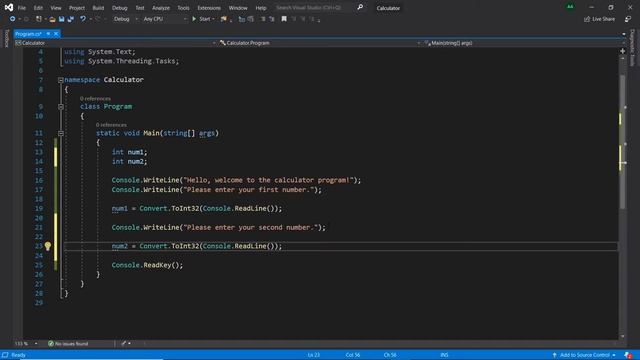Open the document tab list dropdown arrow
Image resolution: width=640 pixels, height=360 pixels.
pyautogui.click(x=623, y=34)
